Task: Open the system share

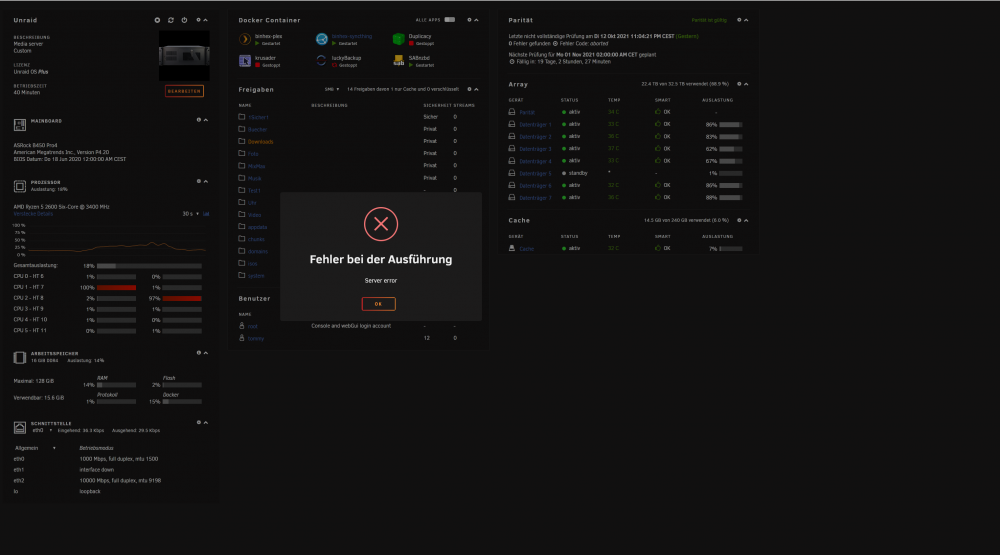Action: pyautogui.click(x=256, y=276)
